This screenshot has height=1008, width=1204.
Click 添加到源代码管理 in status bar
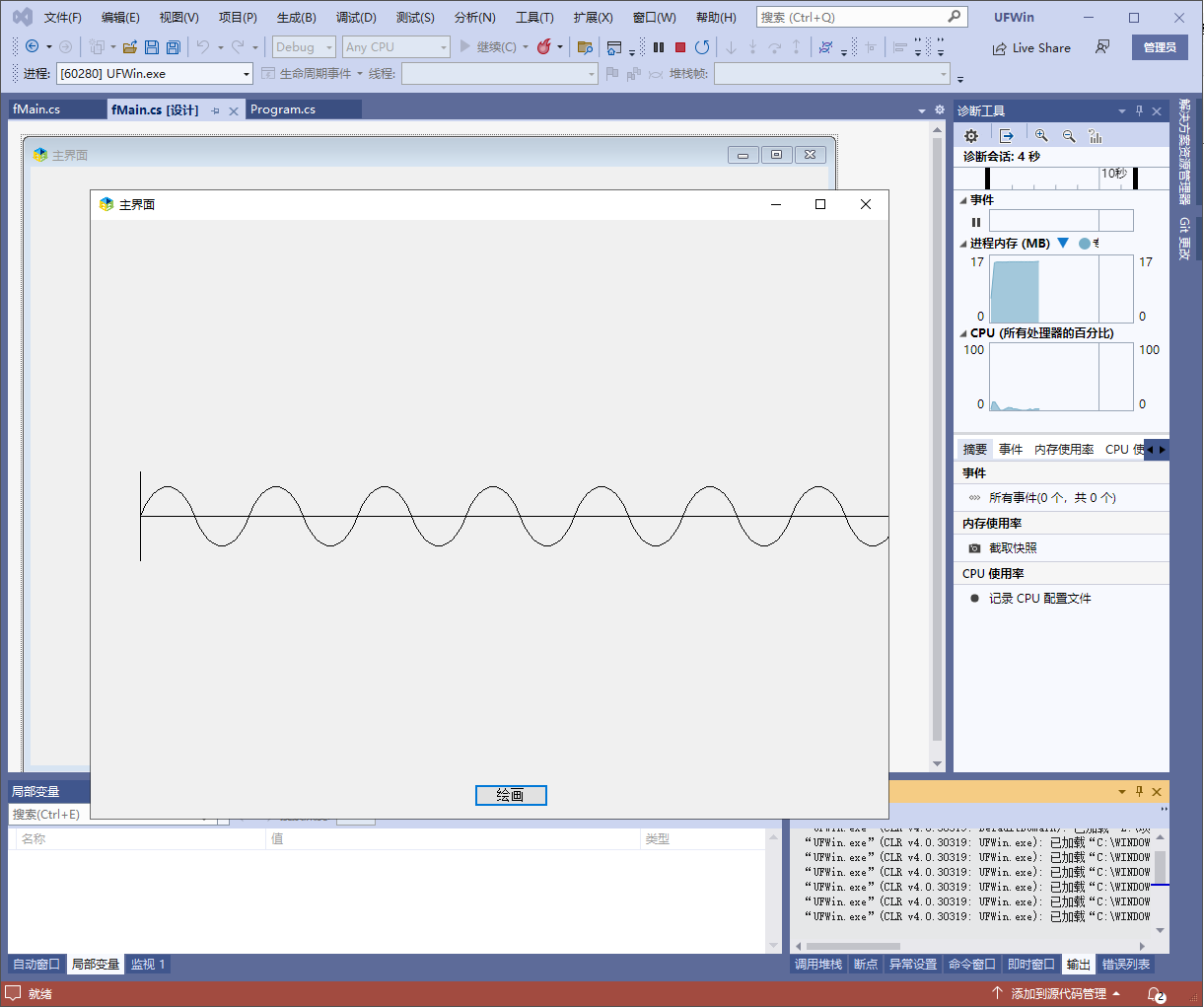click(1058, 994)
